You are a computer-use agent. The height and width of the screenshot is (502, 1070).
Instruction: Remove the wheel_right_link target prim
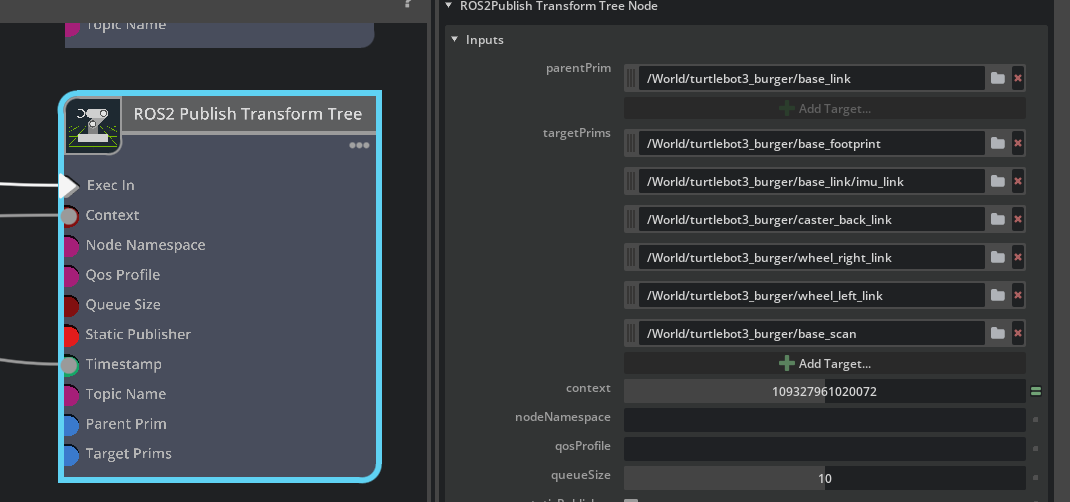tap(1017, 257)
